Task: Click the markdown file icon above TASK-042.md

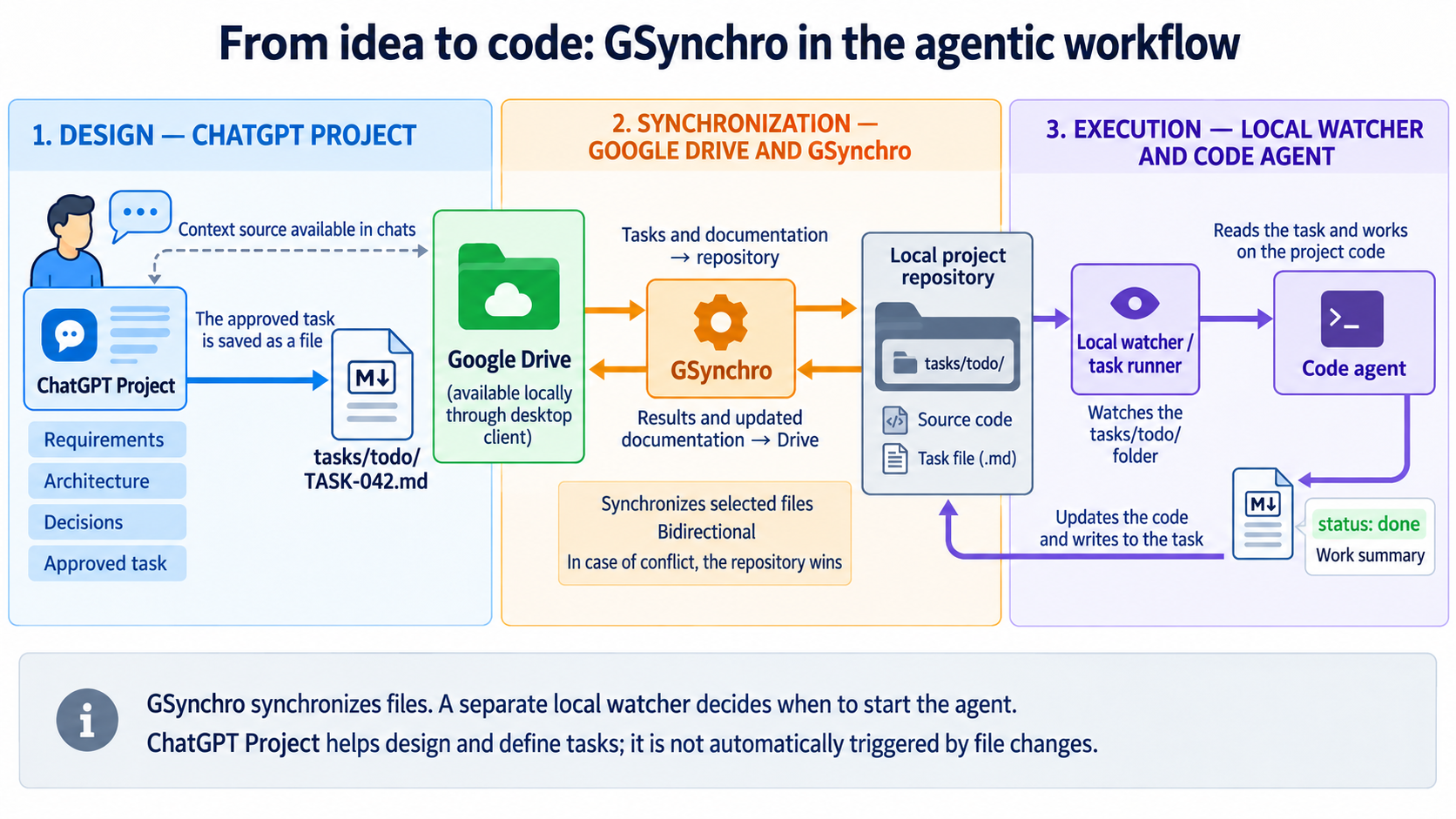Action: (373, 384)
